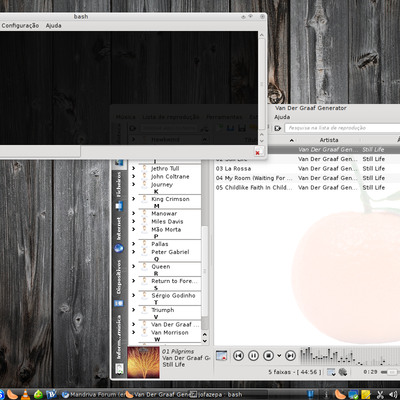
Task: Expand the Peter Gabriel artist node
Action: 134,252
